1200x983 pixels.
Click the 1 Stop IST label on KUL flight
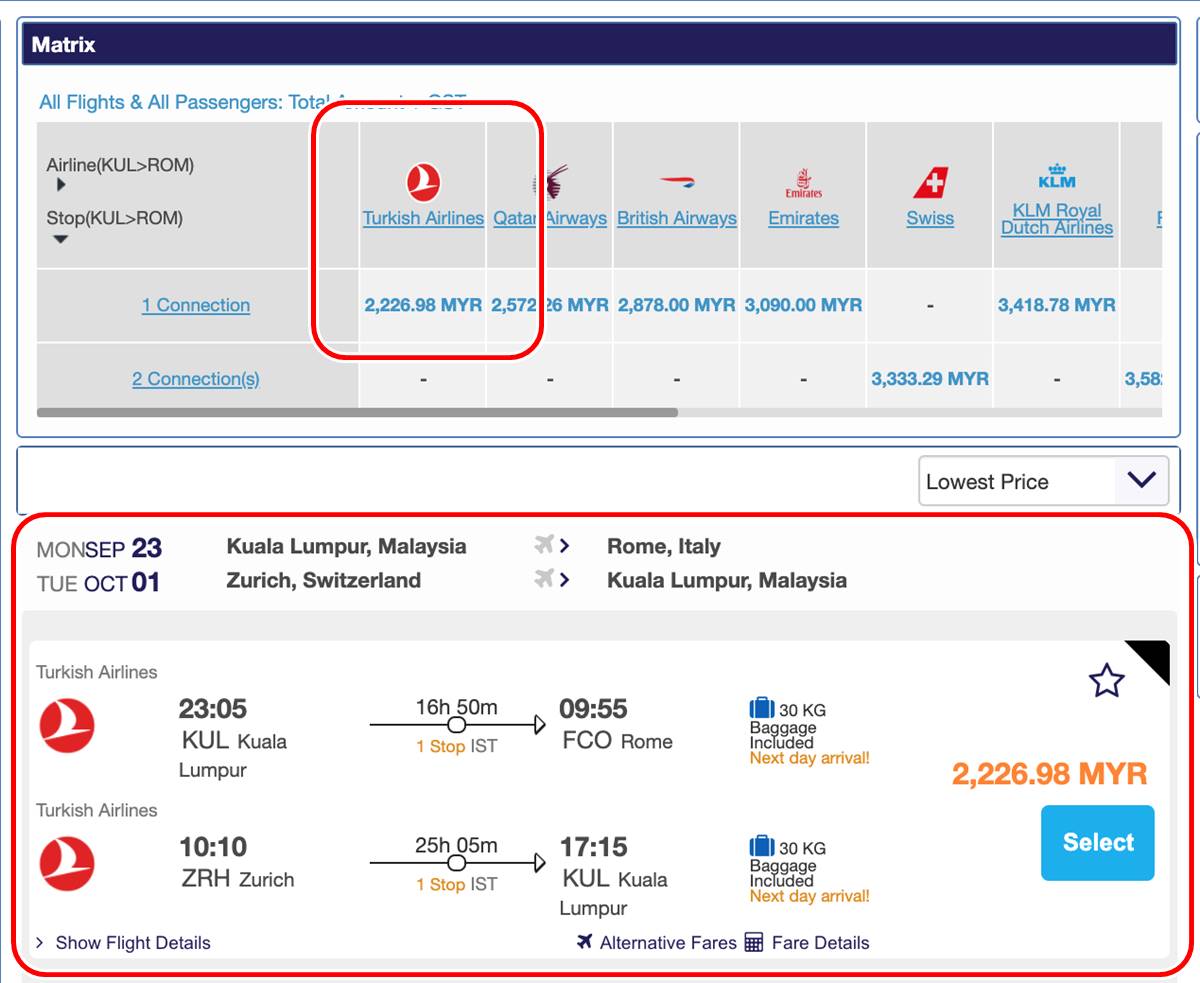pyautogui.click(x=457, y=746)
